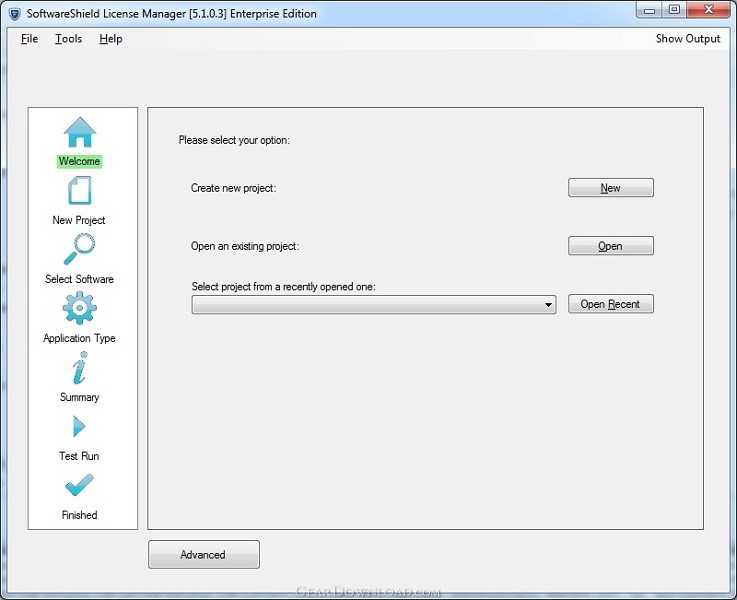Click Show Output in the menu bar
The image size is (737, 600).
[688, 39]
